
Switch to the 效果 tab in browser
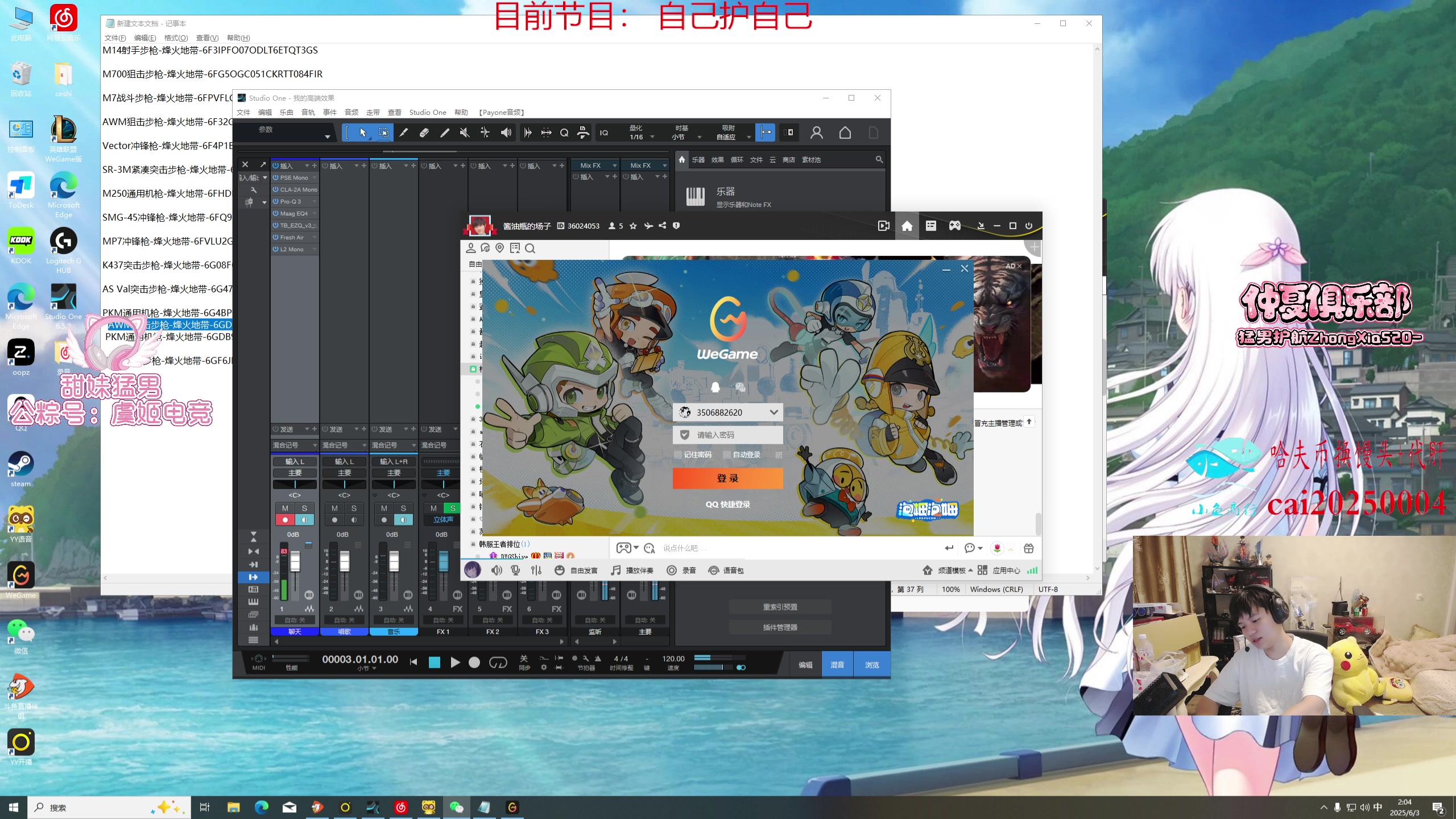[717, 160]
